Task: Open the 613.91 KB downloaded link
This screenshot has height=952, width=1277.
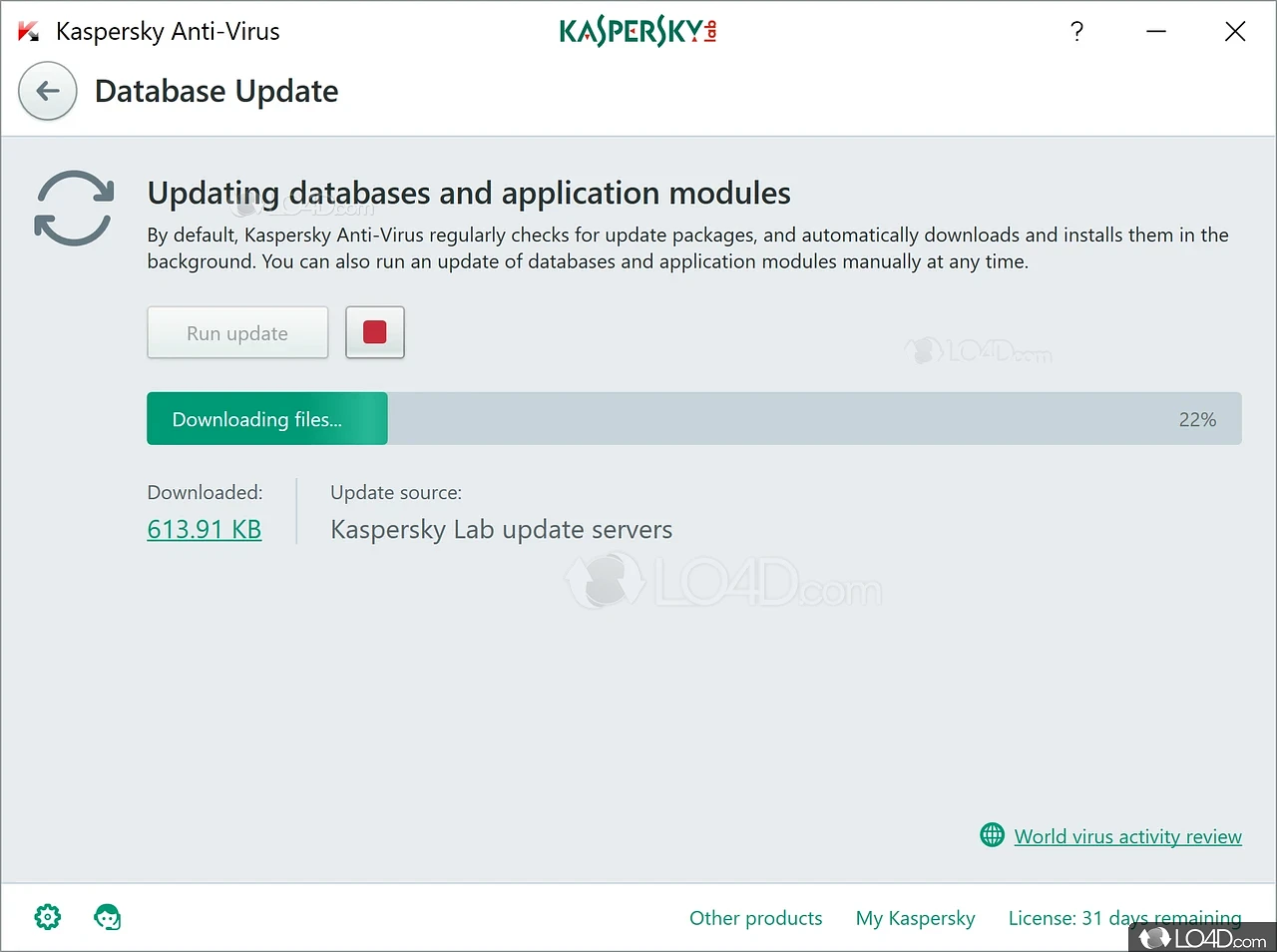Action: (x=205, y=529)
